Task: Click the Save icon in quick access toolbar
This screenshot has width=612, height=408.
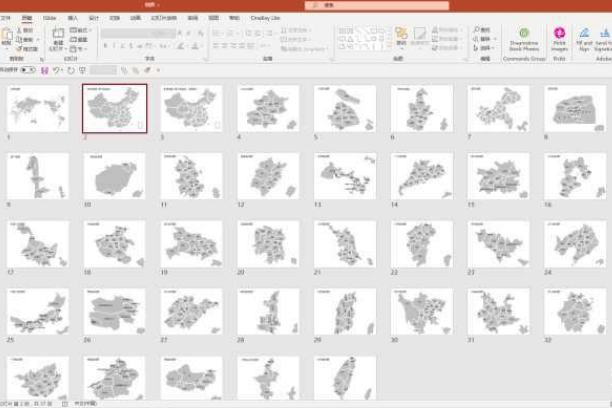Action: pos(45,70)
